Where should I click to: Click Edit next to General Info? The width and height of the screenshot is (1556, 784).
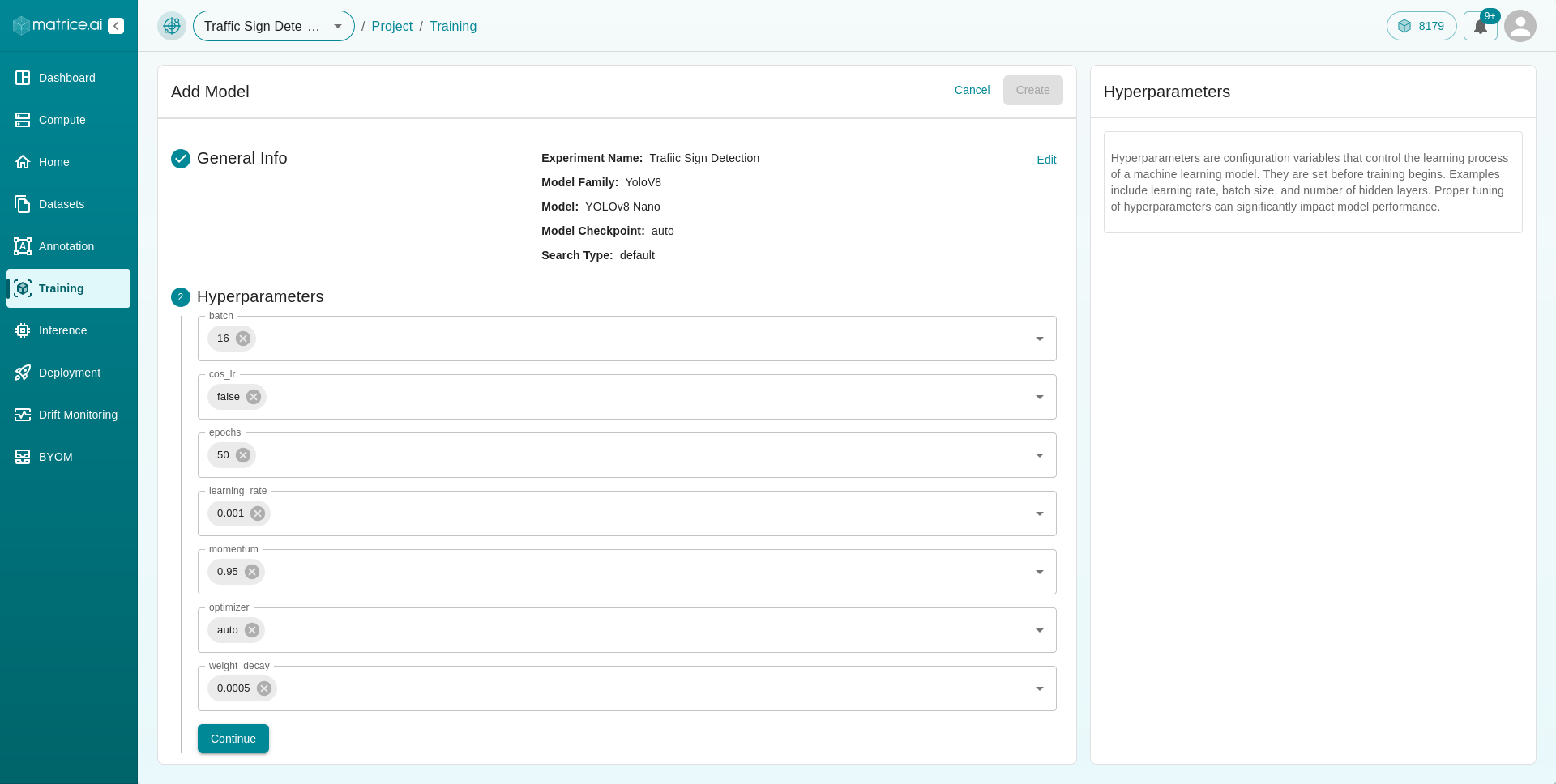click(1046, 160)
